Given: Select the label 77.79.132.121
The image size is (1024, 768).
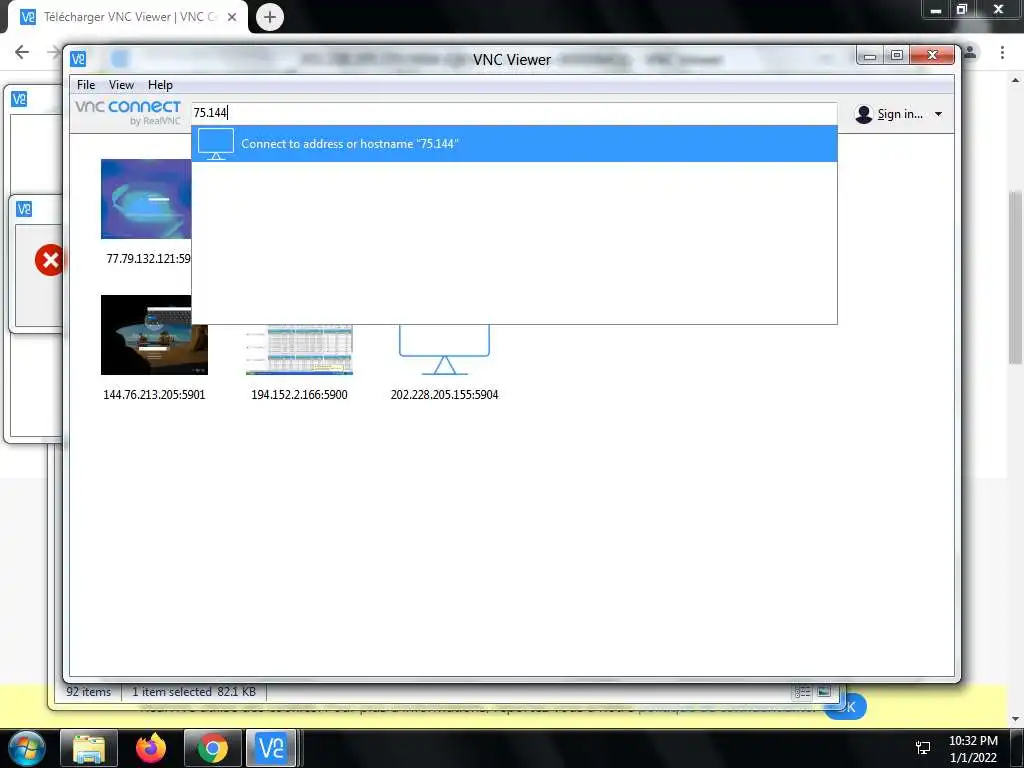Looking at the screenshot, I should (x=148, y=259).
